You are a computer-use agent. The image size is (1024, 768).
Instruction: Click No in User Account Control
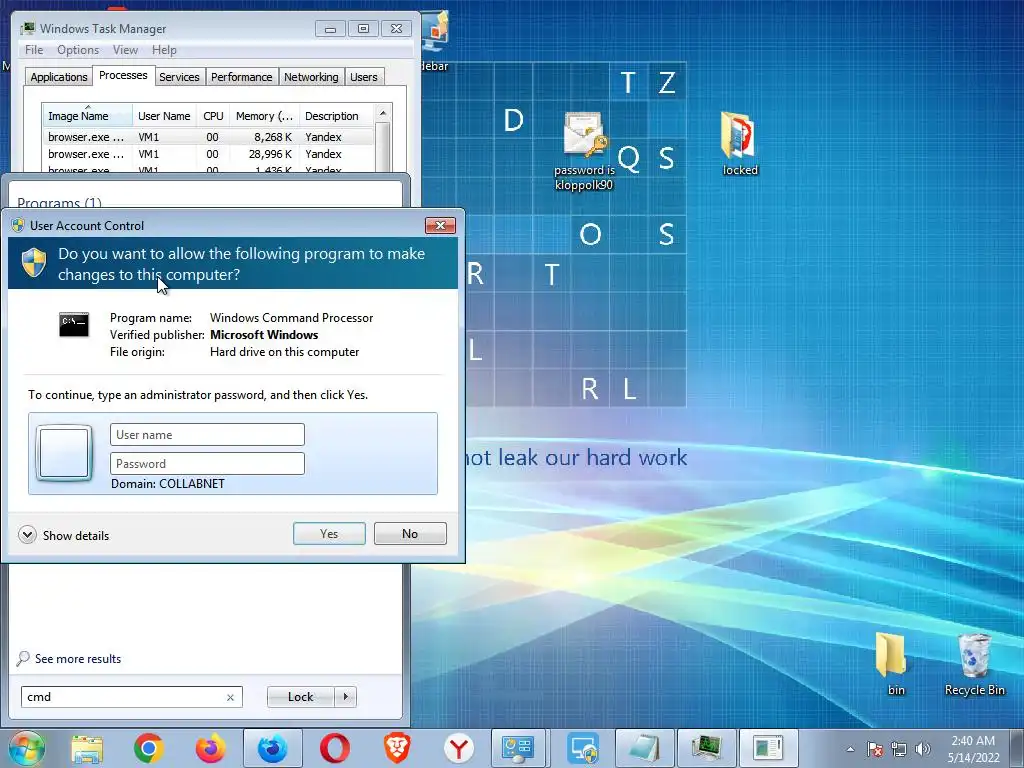[410, 534]
